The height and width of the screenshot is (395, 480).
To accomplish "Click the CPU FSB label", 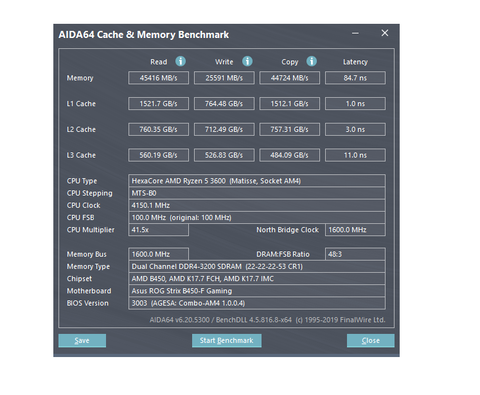I will [80, 218].
